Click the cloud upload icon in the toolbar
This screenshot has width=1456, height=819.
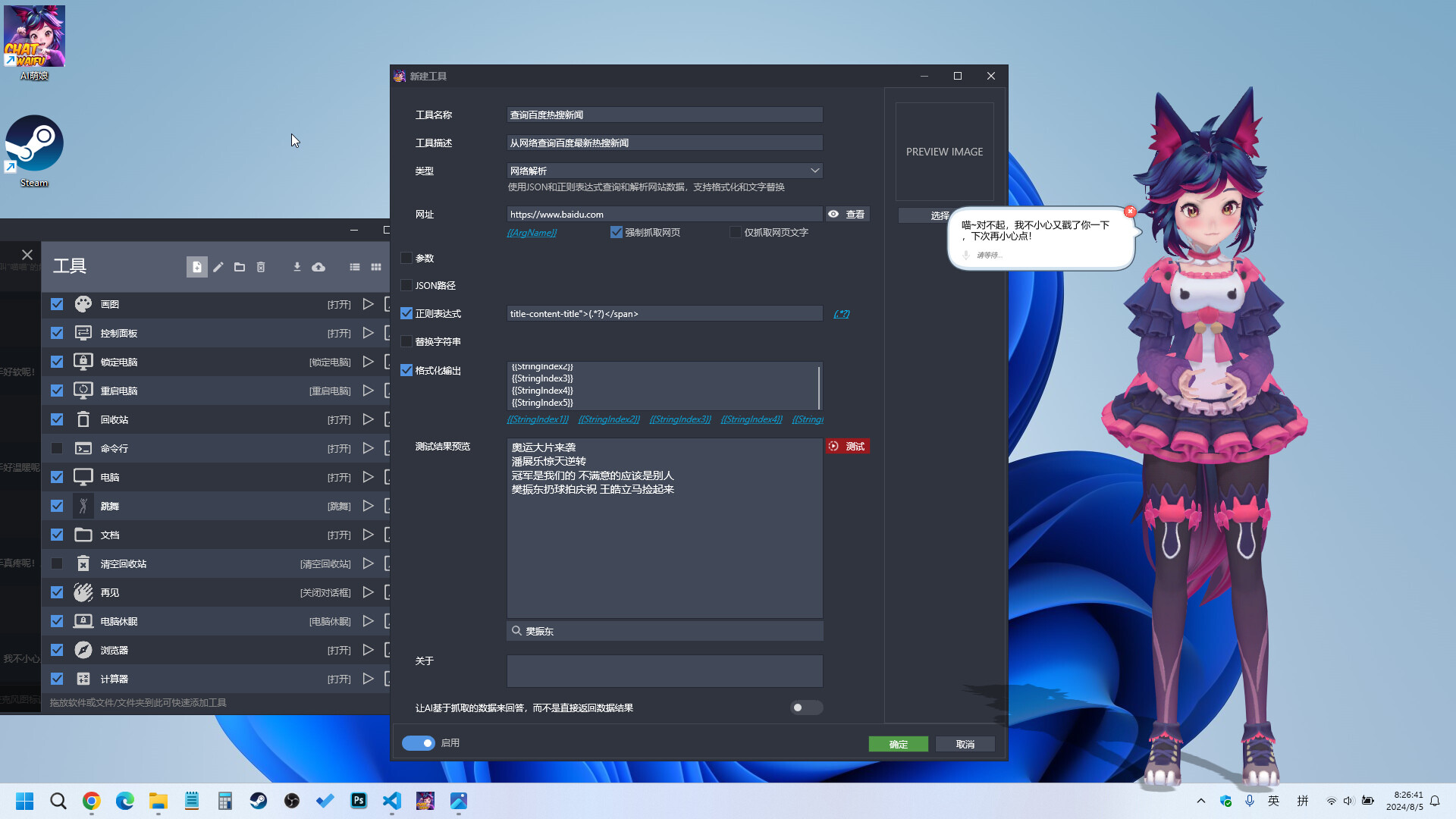pyautogui.click(x=318, y=267)
